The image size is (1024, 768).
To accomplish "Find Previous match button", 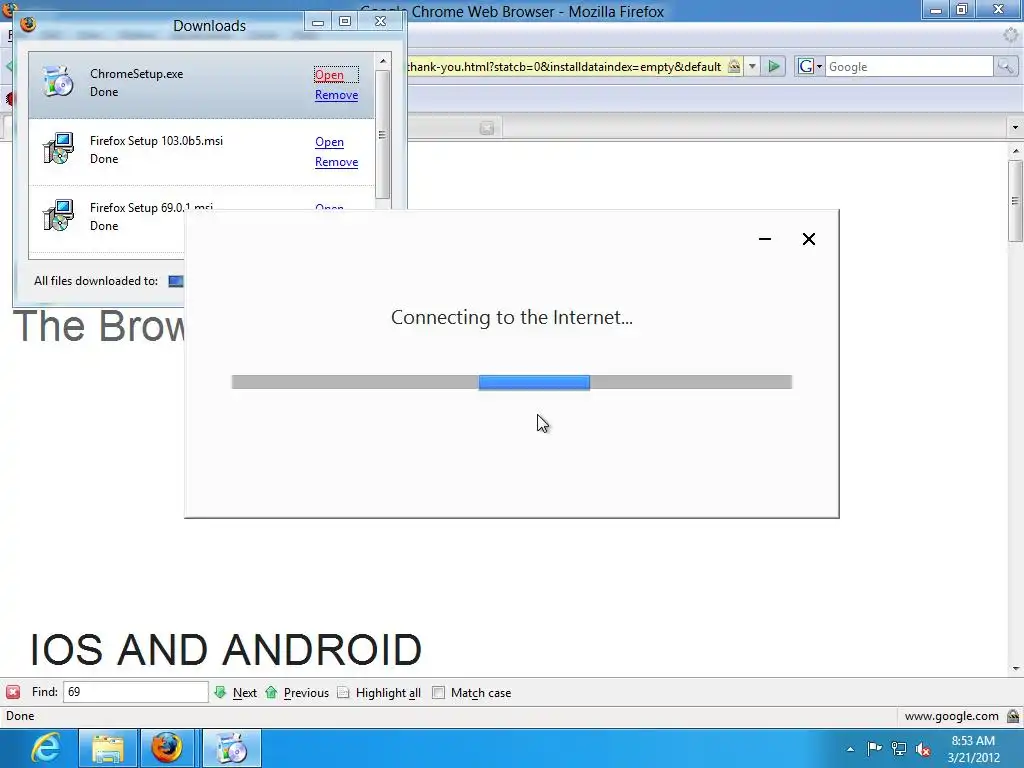I will (297, 693).
